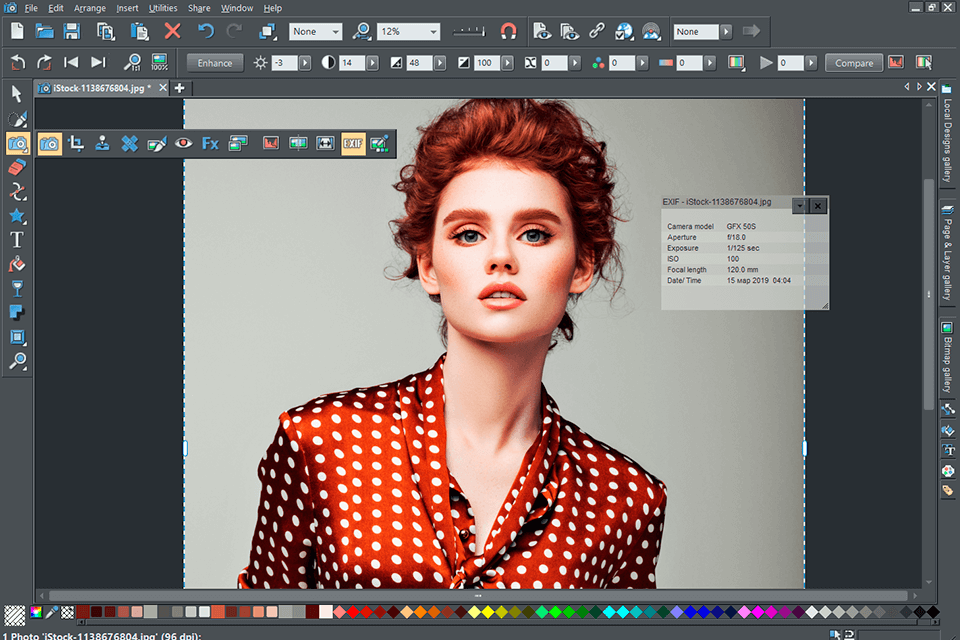Pick the yellow swatch in color line
The image size is (960, 640).
coord(488,612)
